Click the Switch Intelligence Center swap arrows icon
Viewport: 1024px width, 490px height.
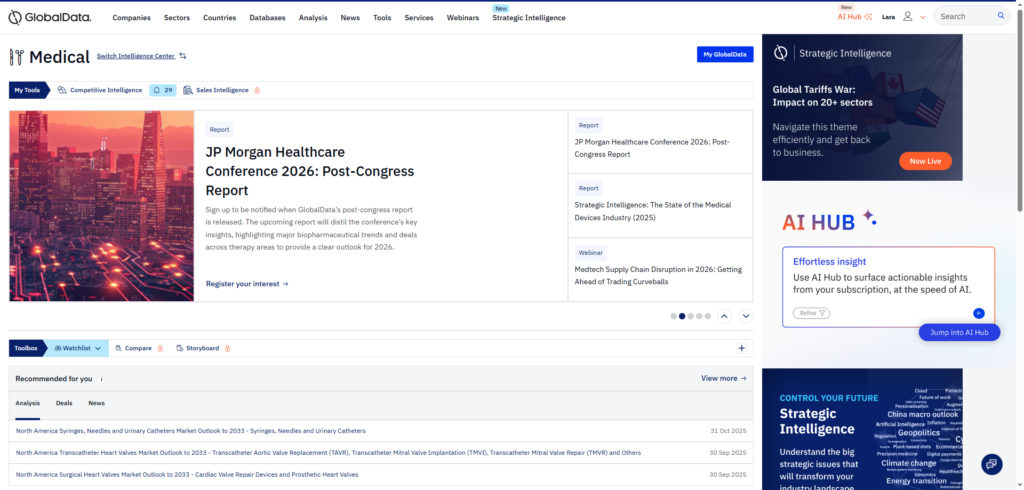(x=183, y=56)
